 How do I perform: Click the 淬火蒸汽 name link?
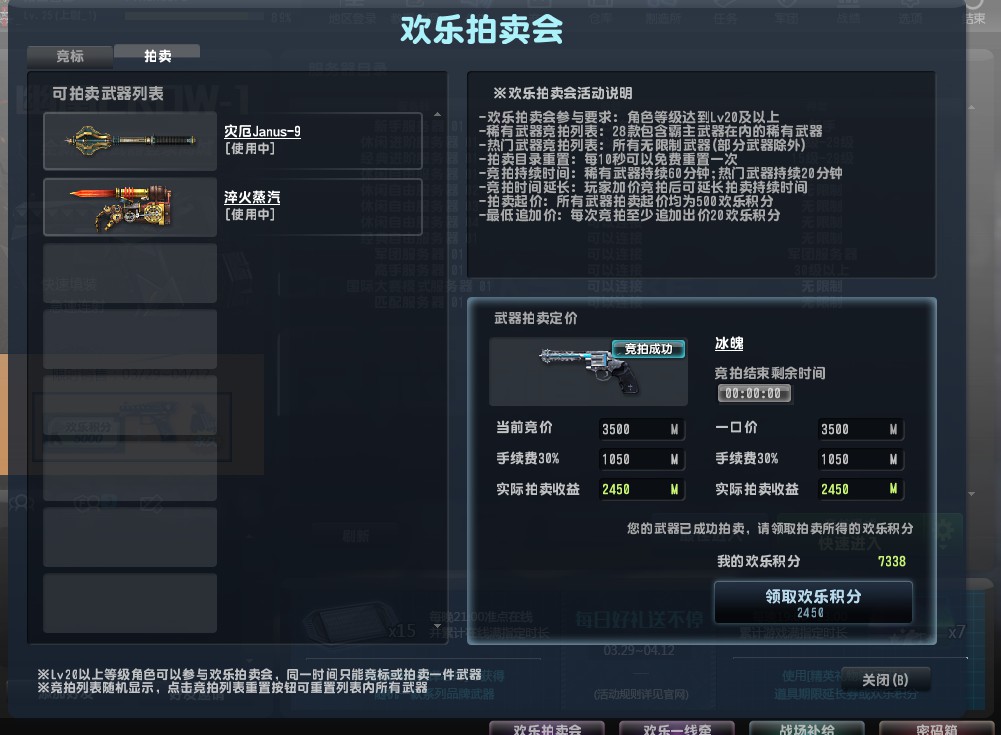(252, 197)
